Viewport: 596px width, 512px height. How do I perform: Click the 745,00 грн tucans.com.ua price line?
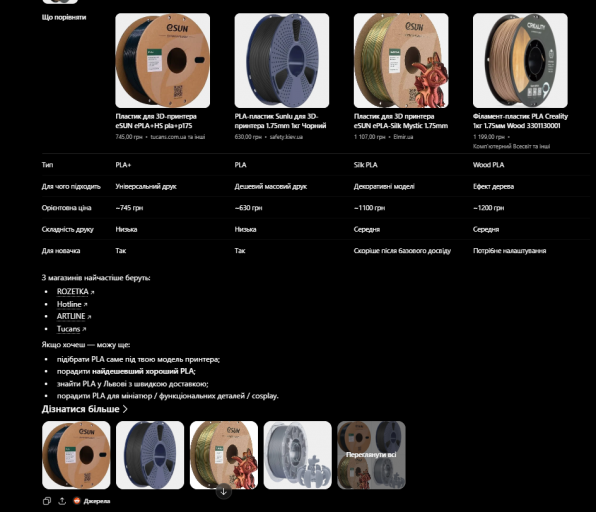(x=160, y=137)
